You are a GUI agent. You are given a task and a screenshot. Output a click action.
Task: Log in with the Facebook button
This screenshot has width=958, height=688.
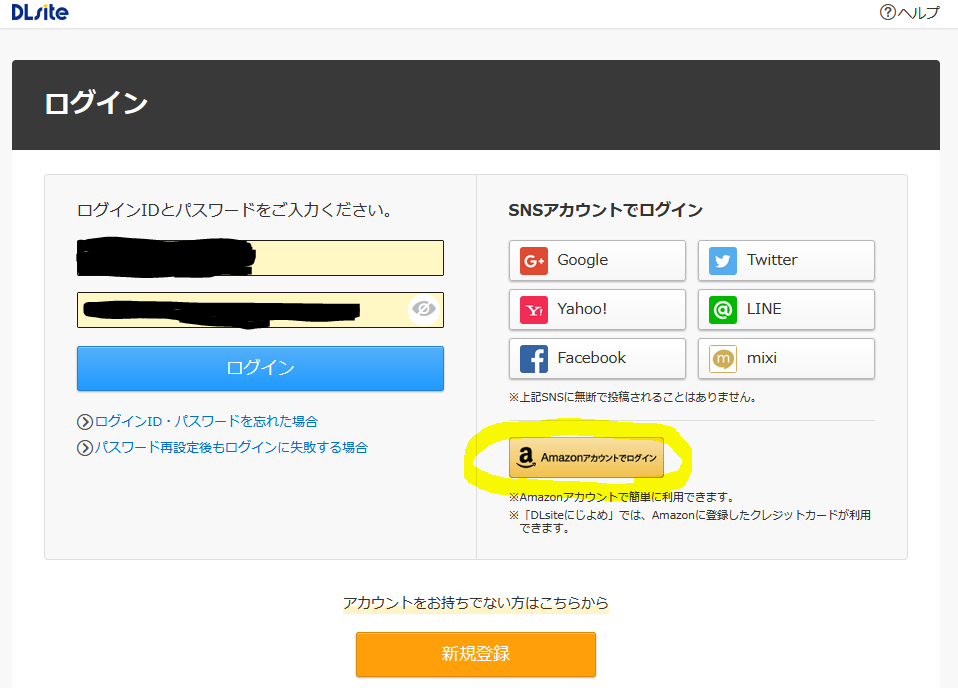[x=597, y=358]
